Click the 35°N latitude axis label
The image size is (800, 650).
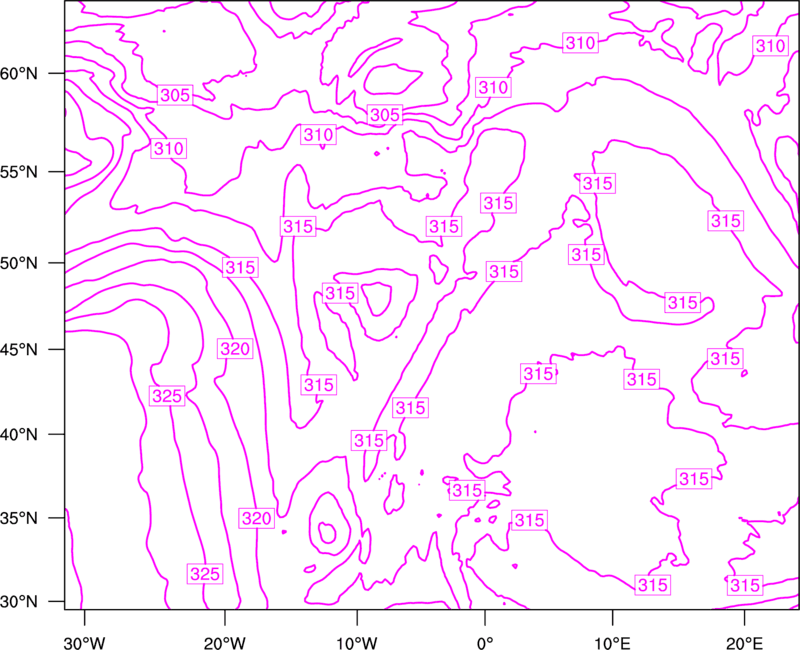coord(19,518)
